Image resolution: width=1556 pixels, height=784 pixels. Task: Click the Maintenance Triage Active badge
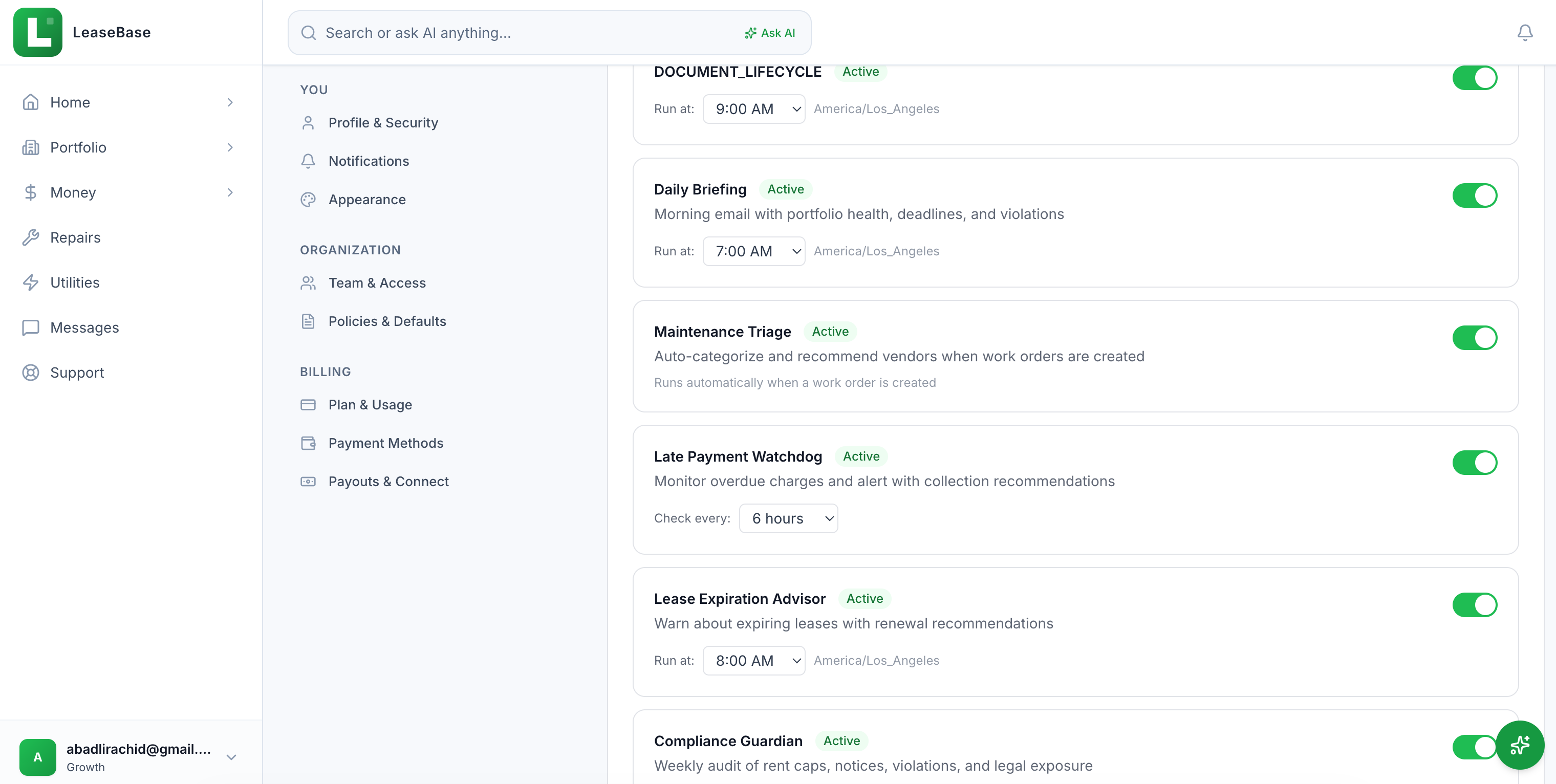pyautogui.click(x=830, y=332)
